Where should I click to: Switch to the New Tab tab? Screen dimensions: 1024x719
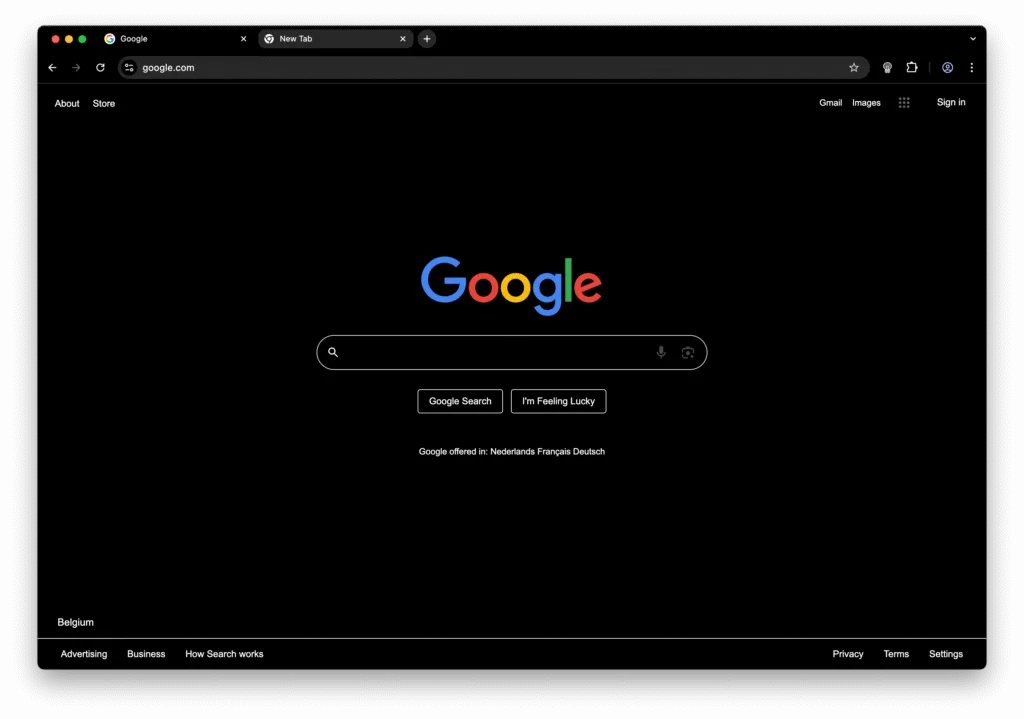(330, 39)
